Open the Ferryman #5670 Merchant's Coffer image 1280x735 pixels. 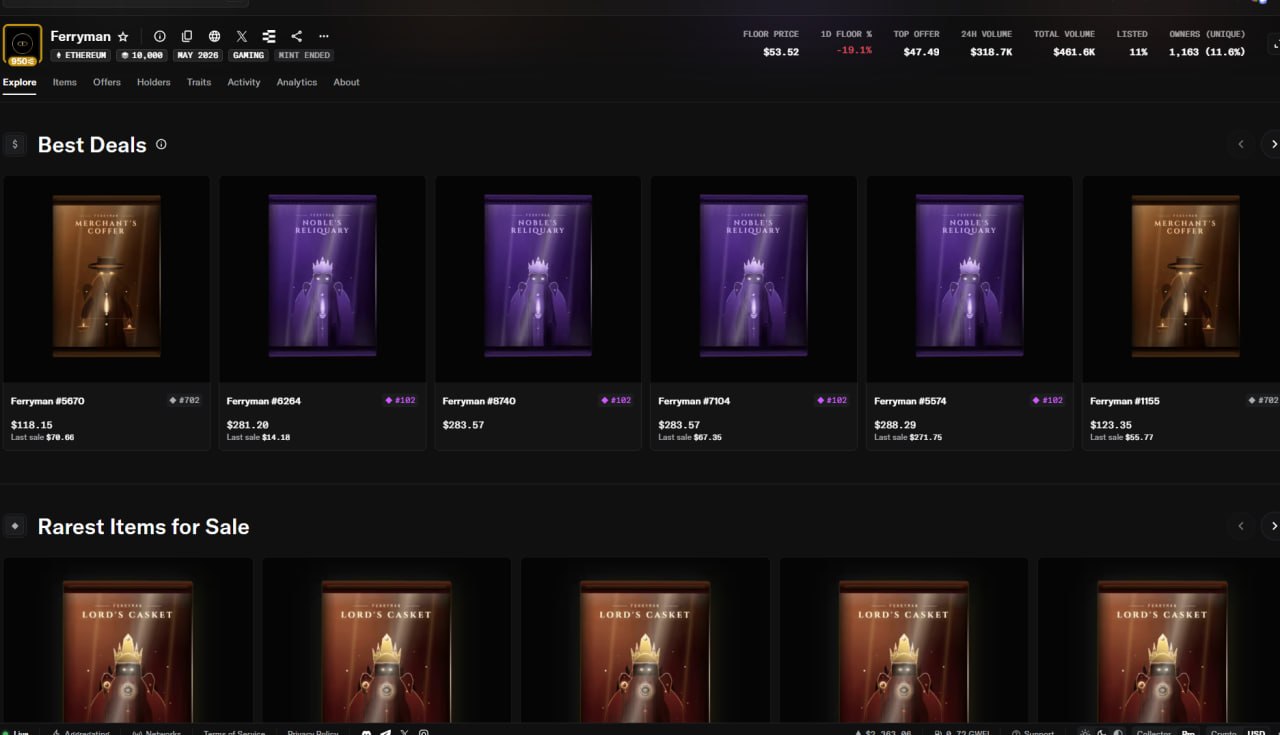(107, 279)
